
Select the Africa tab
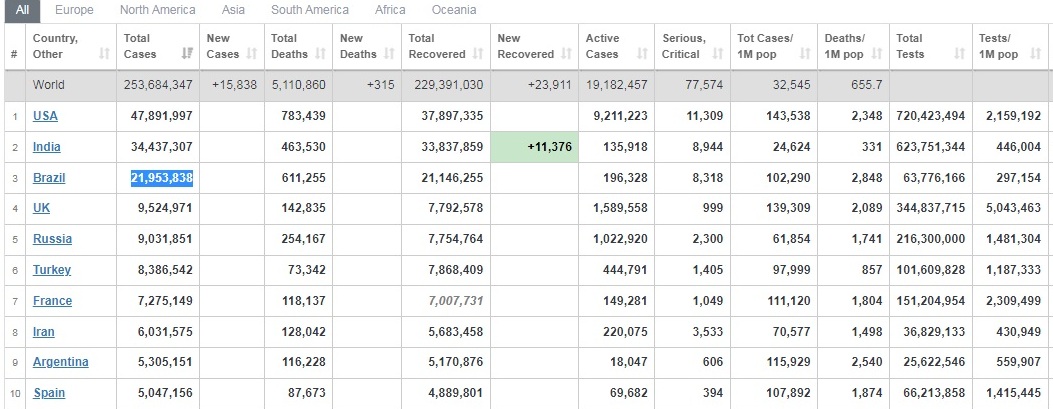[390, 10]
